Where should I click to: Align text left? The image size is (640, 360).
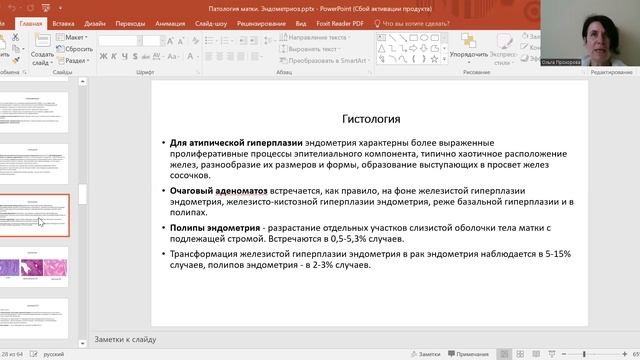tap(209, 56)
